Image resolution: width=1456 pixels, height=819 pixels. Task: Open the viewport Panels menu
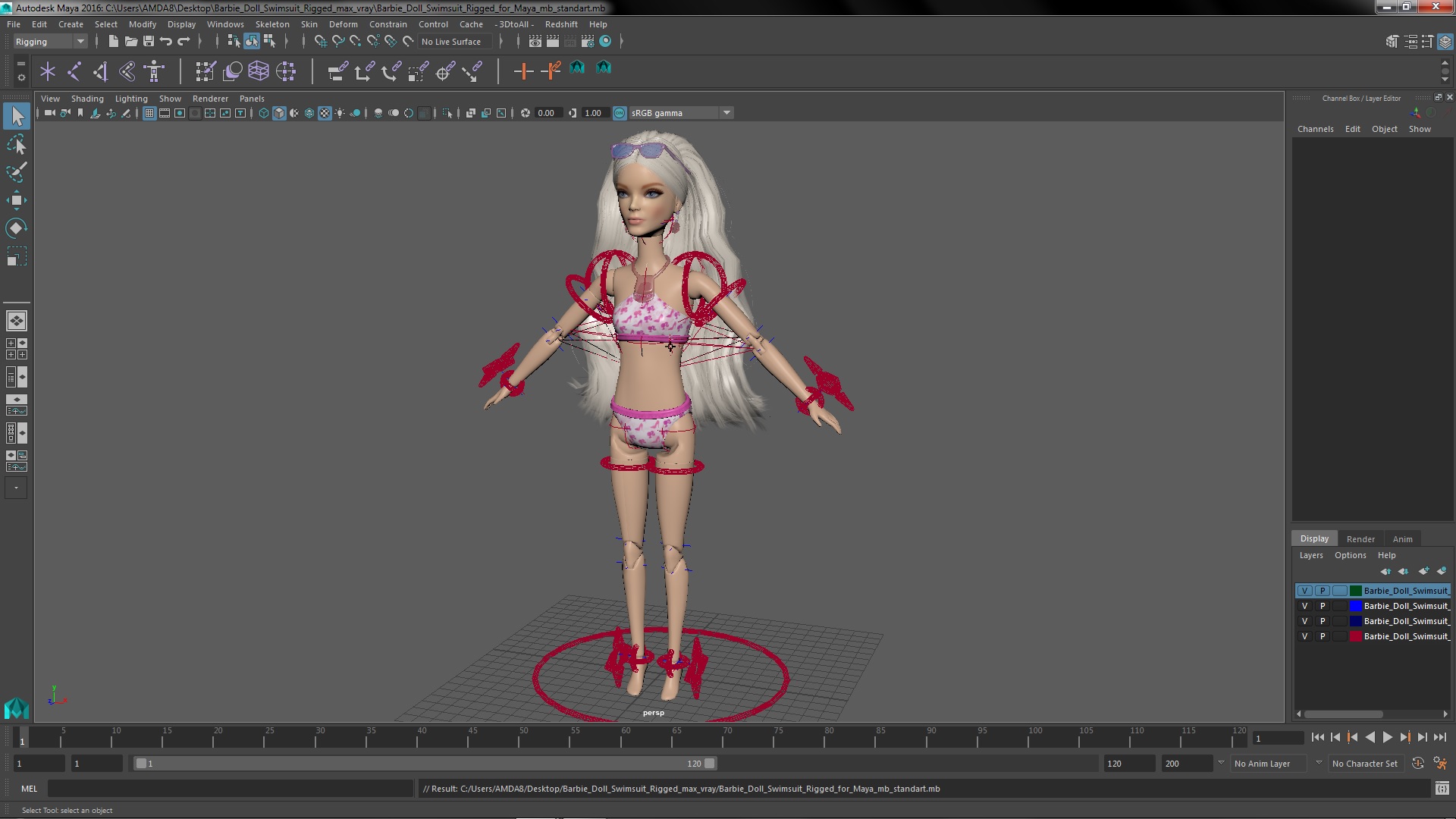click(x=252, y=99)
